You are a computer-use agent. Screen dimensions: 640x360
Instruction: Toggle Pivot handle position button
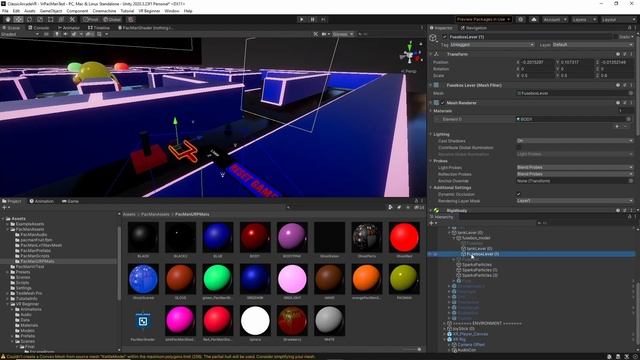[x=91, y=19]
